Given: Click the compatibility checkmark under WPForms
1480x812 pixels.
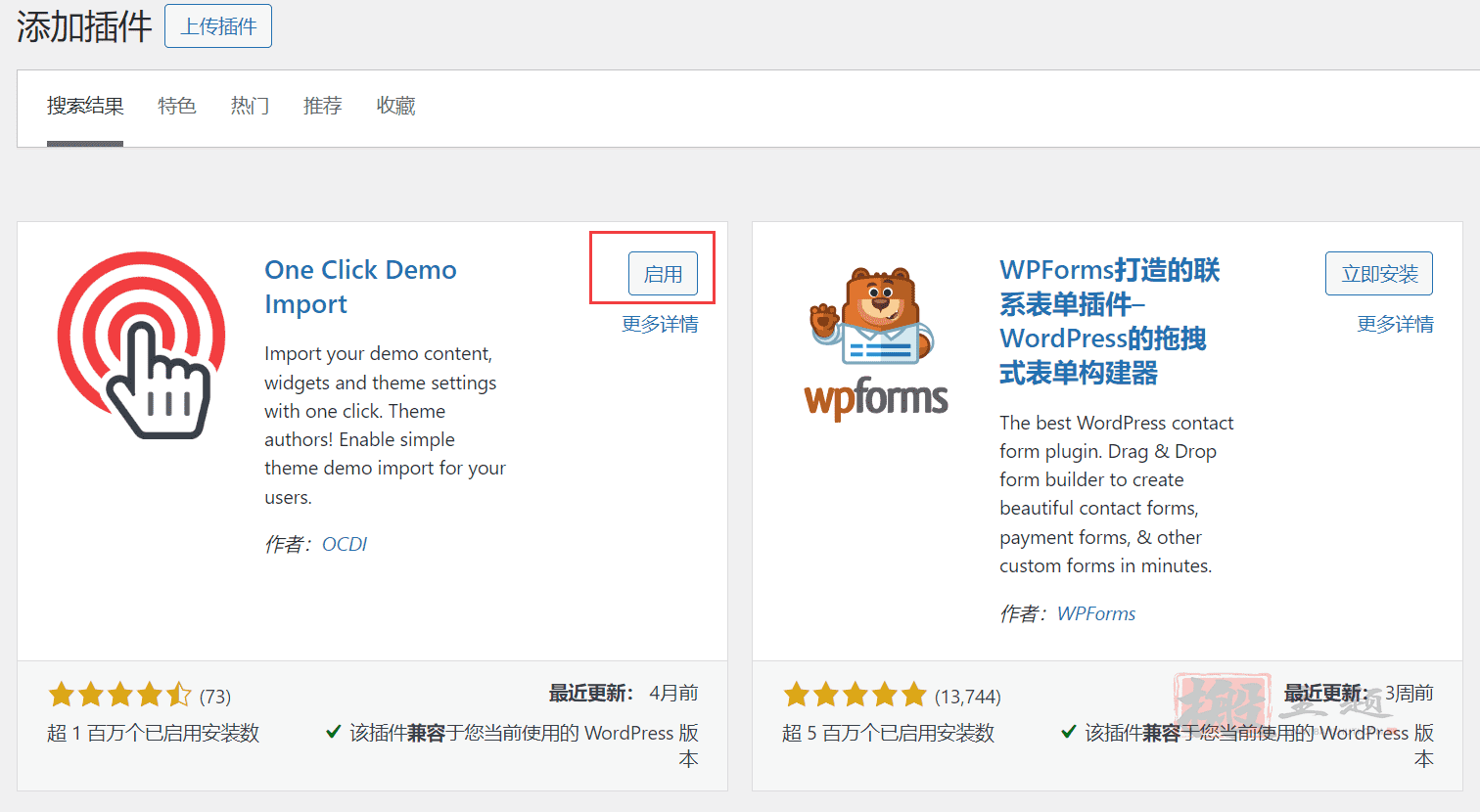Looking at the screenshot, I should [1068, 732].
